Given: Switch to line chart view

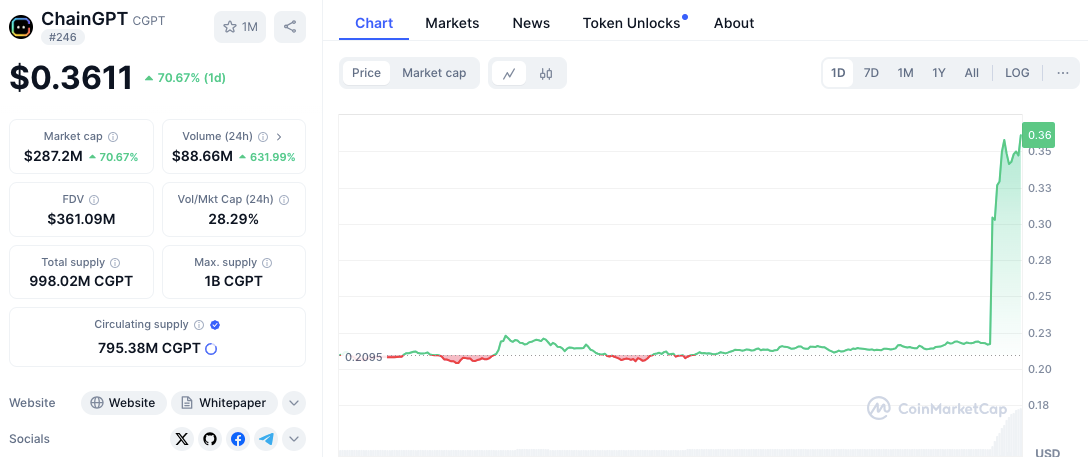Looking at the screenshot, I should [x=509, y=73].
